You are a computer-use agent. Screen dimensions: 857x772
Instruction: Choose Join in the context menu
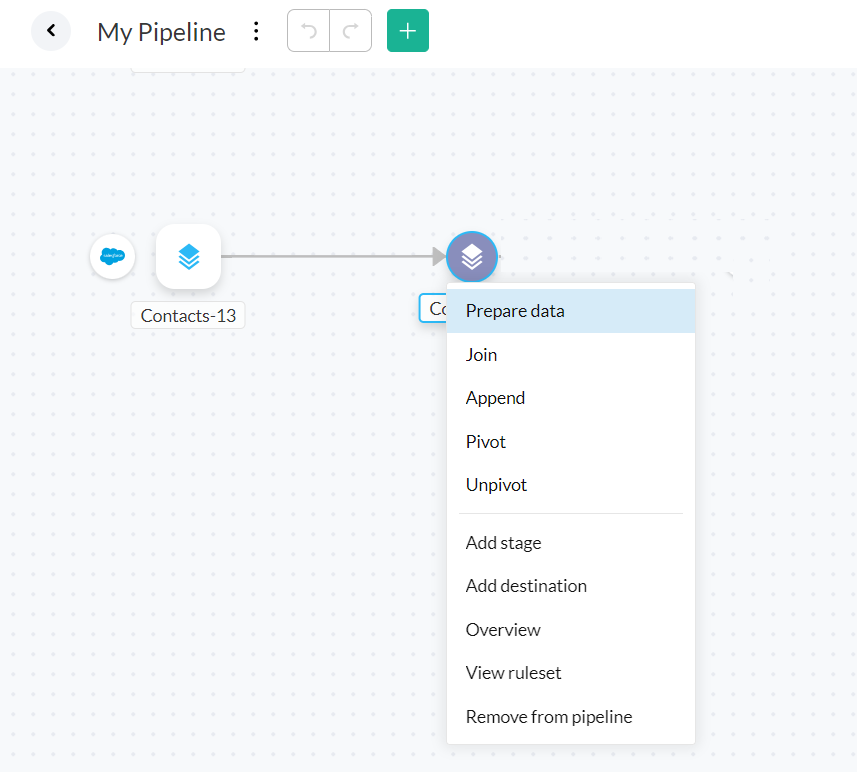[481, 355]
